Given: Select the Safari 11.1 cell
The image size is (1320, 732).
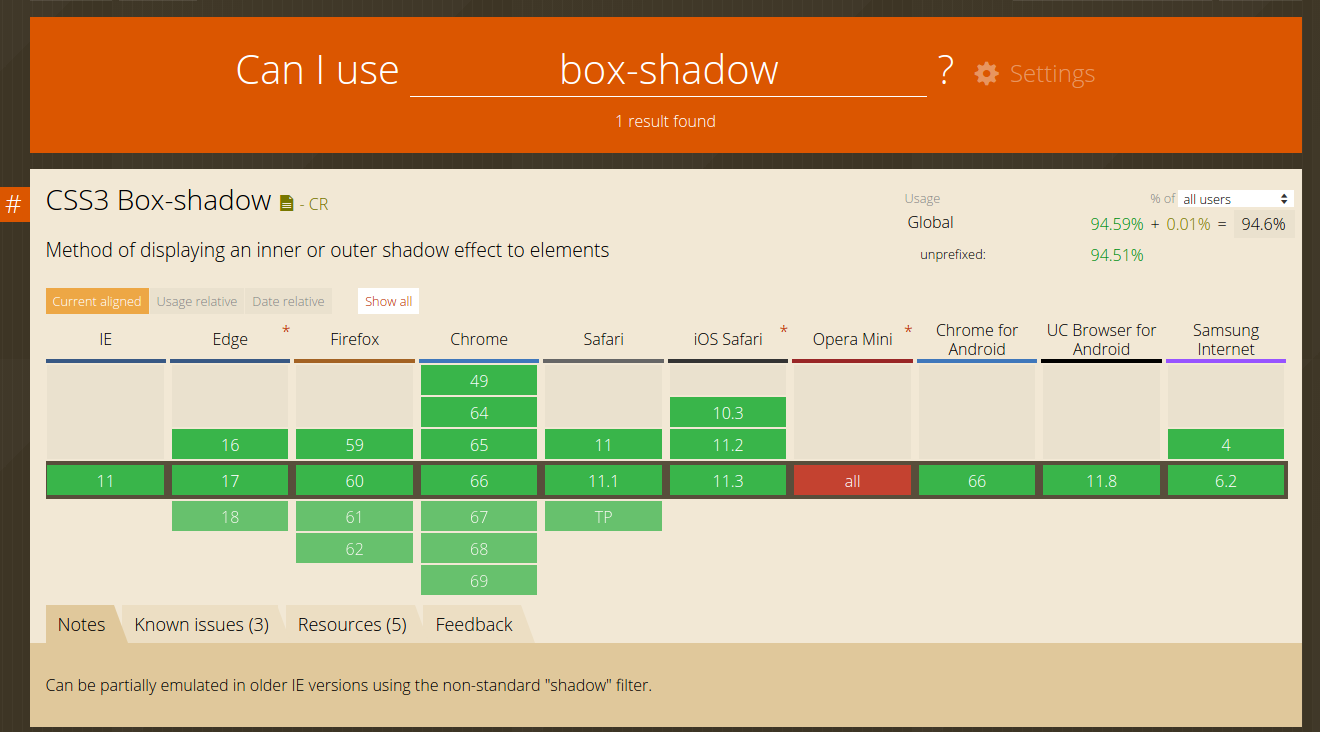Looking at the screenshot, I should [603, 481].
